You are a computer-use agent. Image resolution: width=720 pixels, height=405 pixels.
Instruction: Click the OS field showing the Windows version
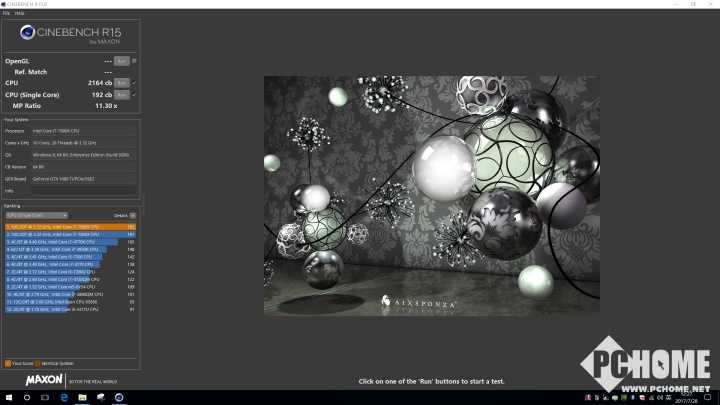point(84,155)
